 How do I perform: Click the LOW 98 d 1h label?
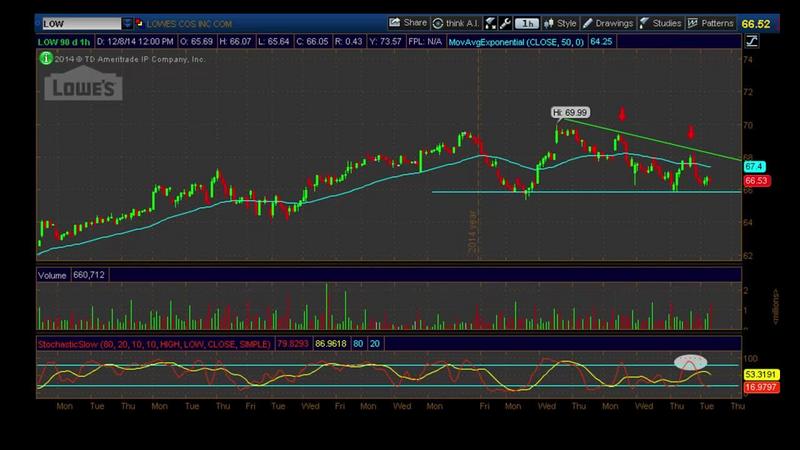coord(64,42)
